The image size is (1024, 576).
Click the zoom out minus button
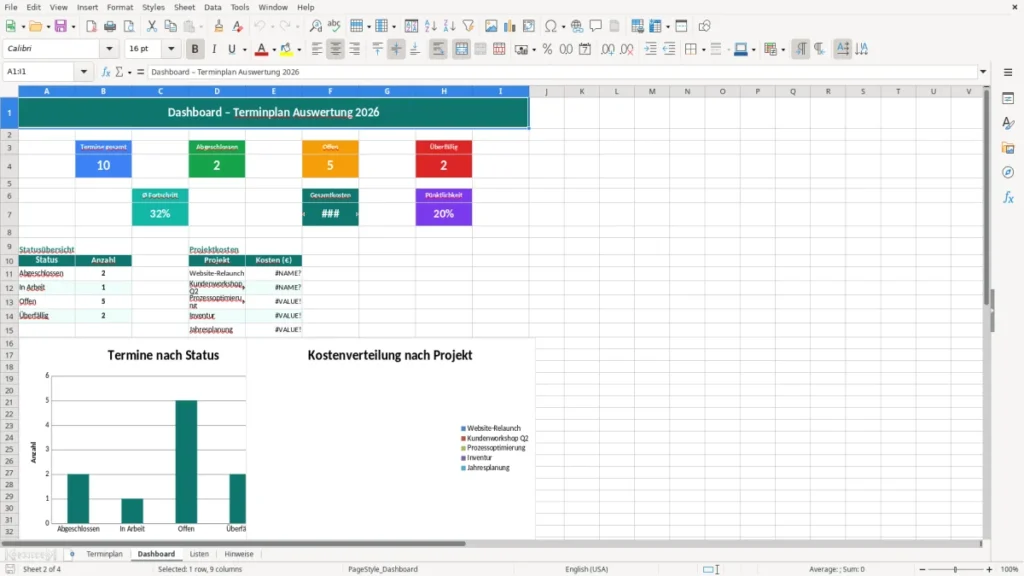[922, 569]
